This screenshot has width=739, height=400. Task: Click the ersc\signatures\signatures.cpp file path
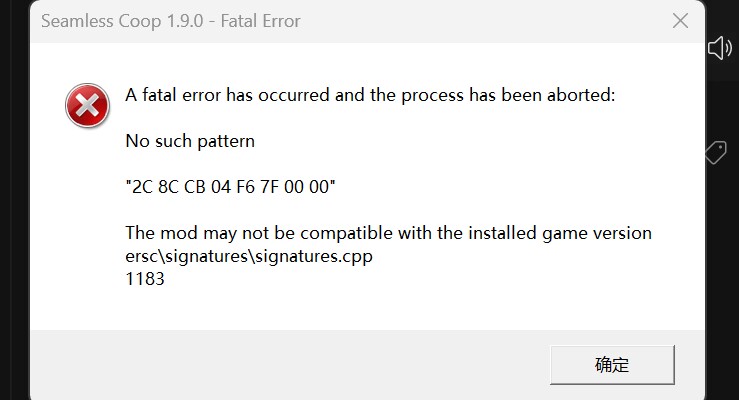click(x=249, y=256)
